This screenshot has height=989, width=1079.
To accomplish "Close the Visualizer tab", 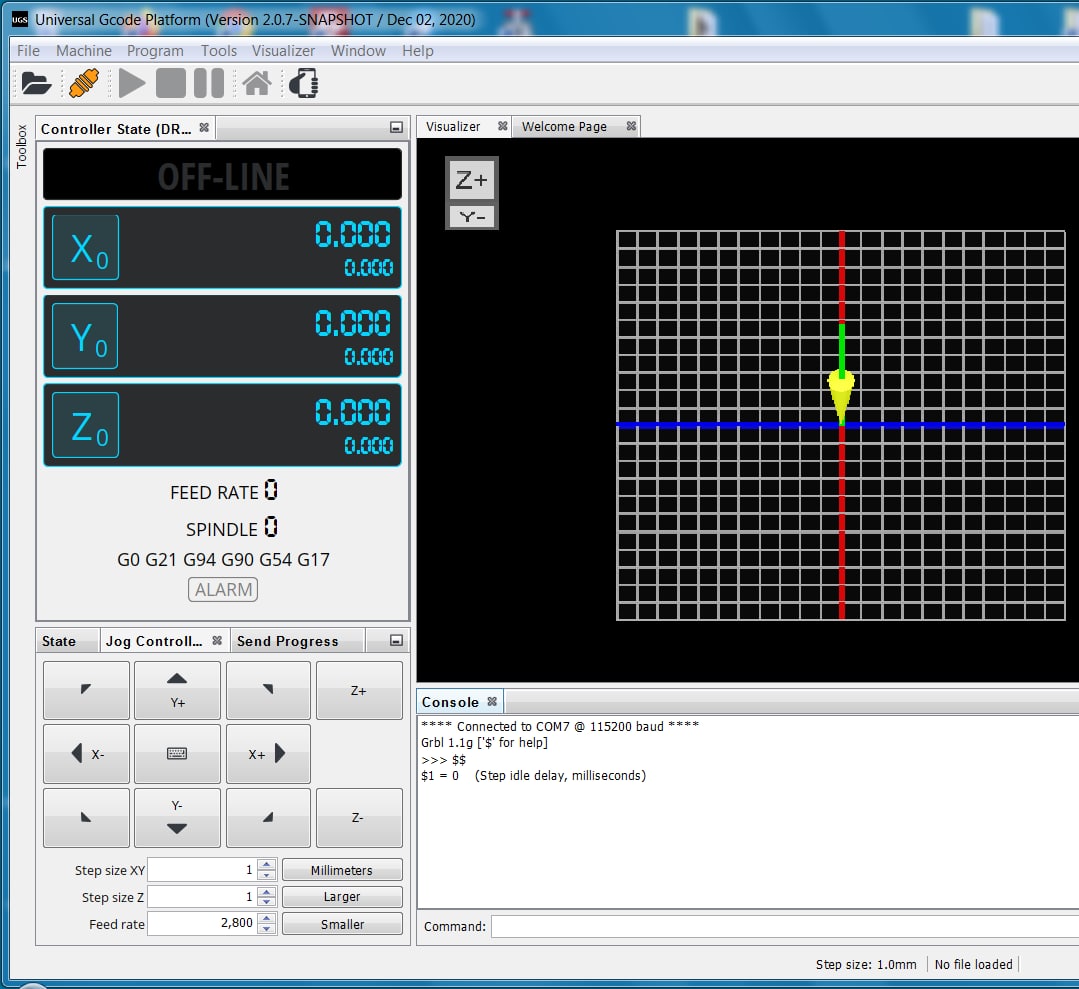I will tap(502, 126).
